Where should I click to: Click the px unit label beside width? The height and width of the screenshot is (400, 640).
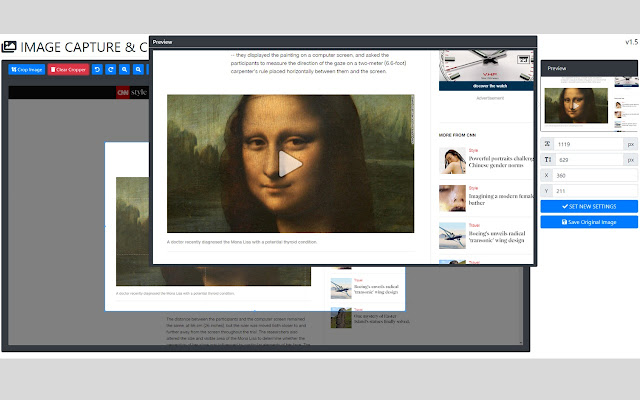click(631, 144)
